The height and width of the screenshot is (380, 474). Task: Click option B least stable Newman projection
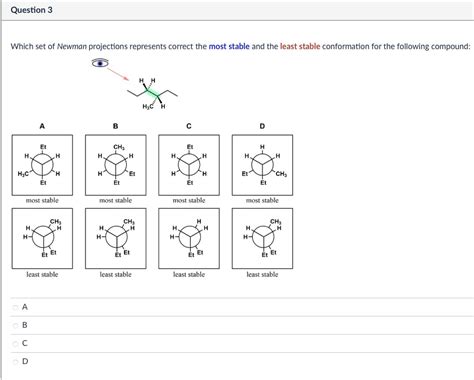pyautogui.click(x=116, y=238)
